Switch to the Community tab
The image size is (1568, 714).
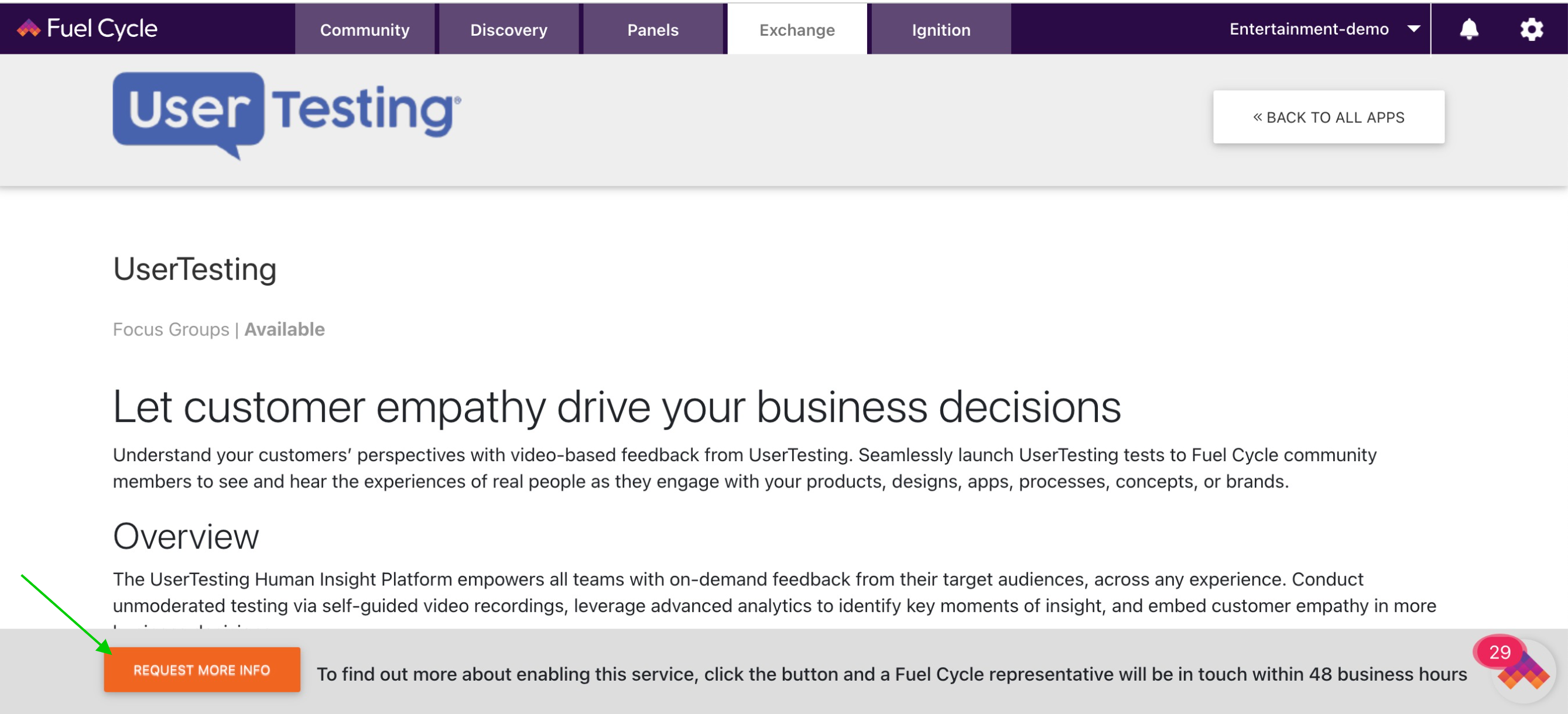(365, 29)
